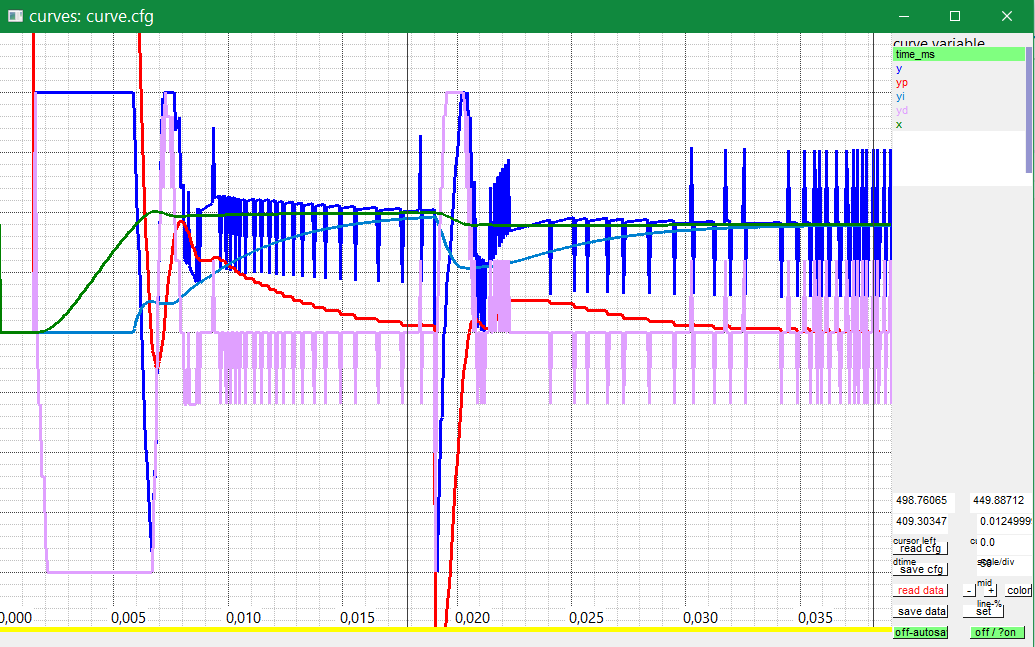Toggle the off / ?on button
The width and height of the screenshot is (1035, 647).
pyautogui.click(x=997, y=632)
